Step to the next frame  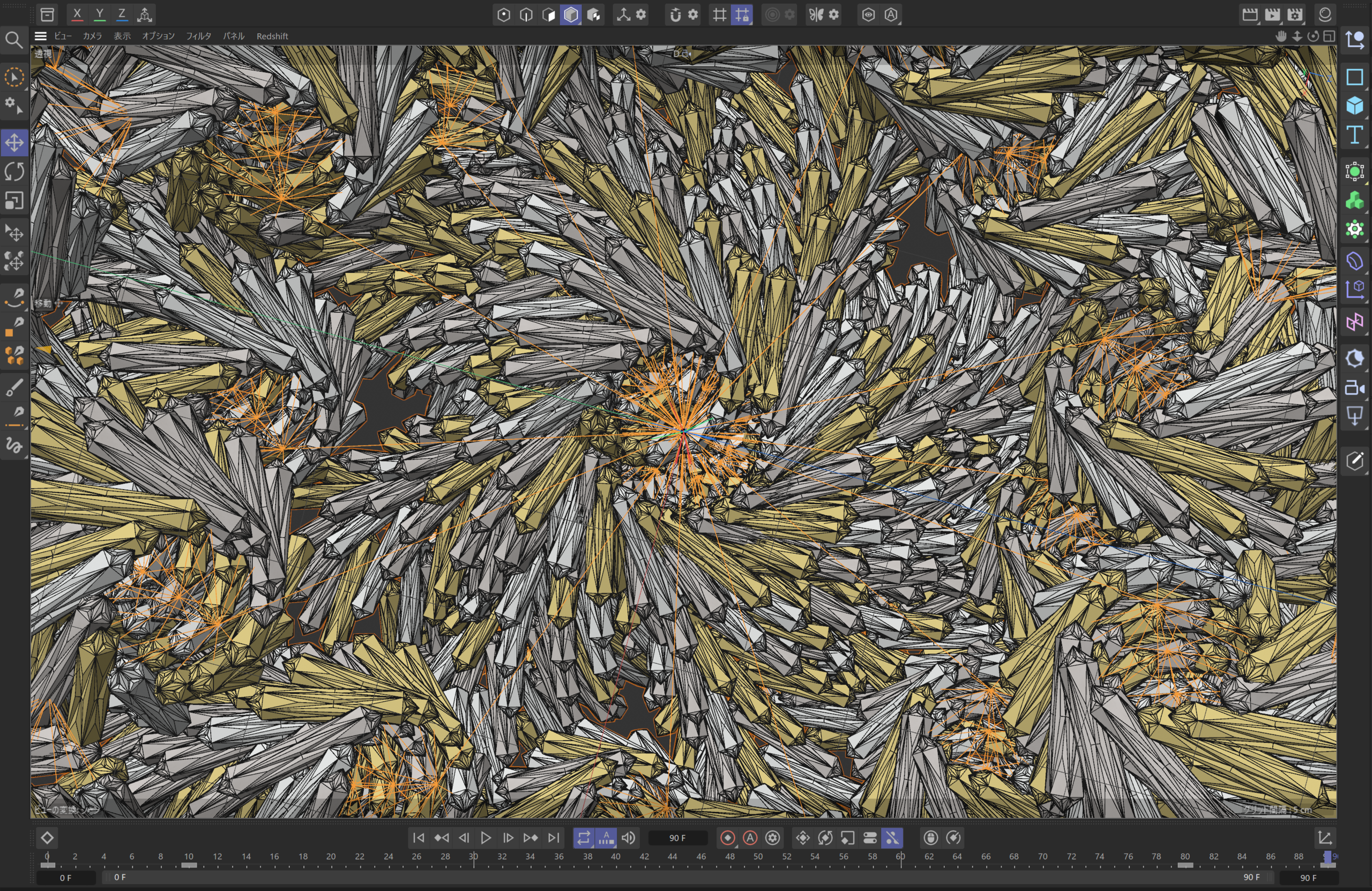[x=509, y=838]
